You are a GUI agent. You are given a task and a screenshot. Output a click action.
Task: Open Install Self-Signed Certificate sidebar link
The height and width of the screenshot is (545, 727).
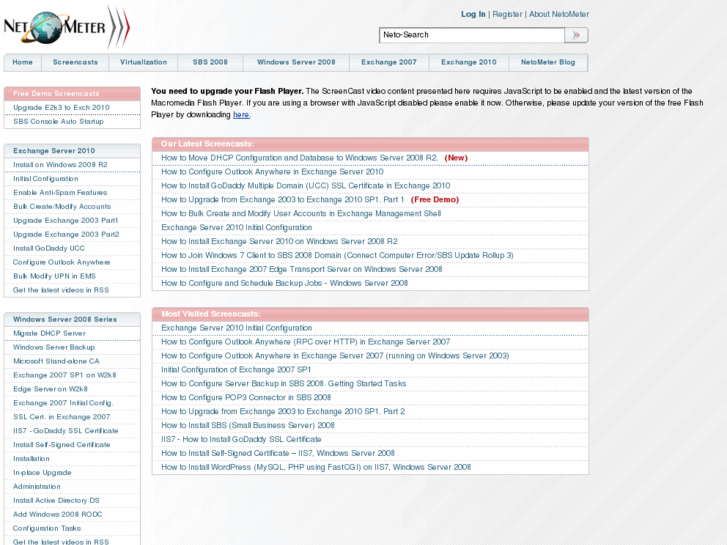[62, 445]
